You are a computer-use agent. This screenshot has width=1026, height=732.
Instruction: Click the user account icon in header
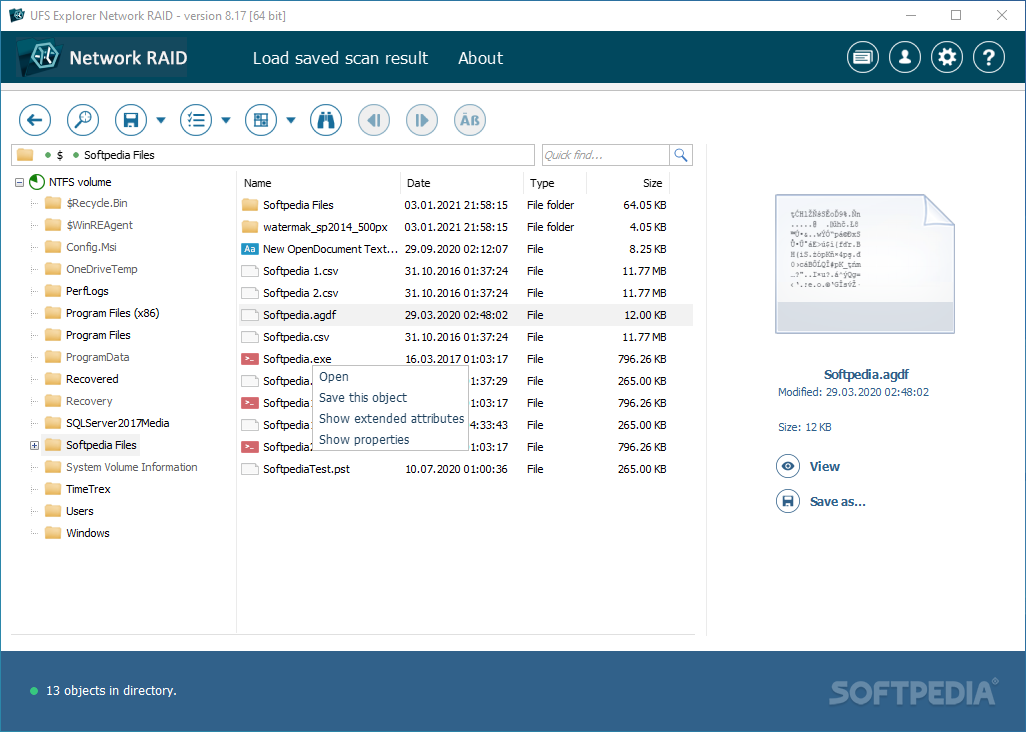905,58
